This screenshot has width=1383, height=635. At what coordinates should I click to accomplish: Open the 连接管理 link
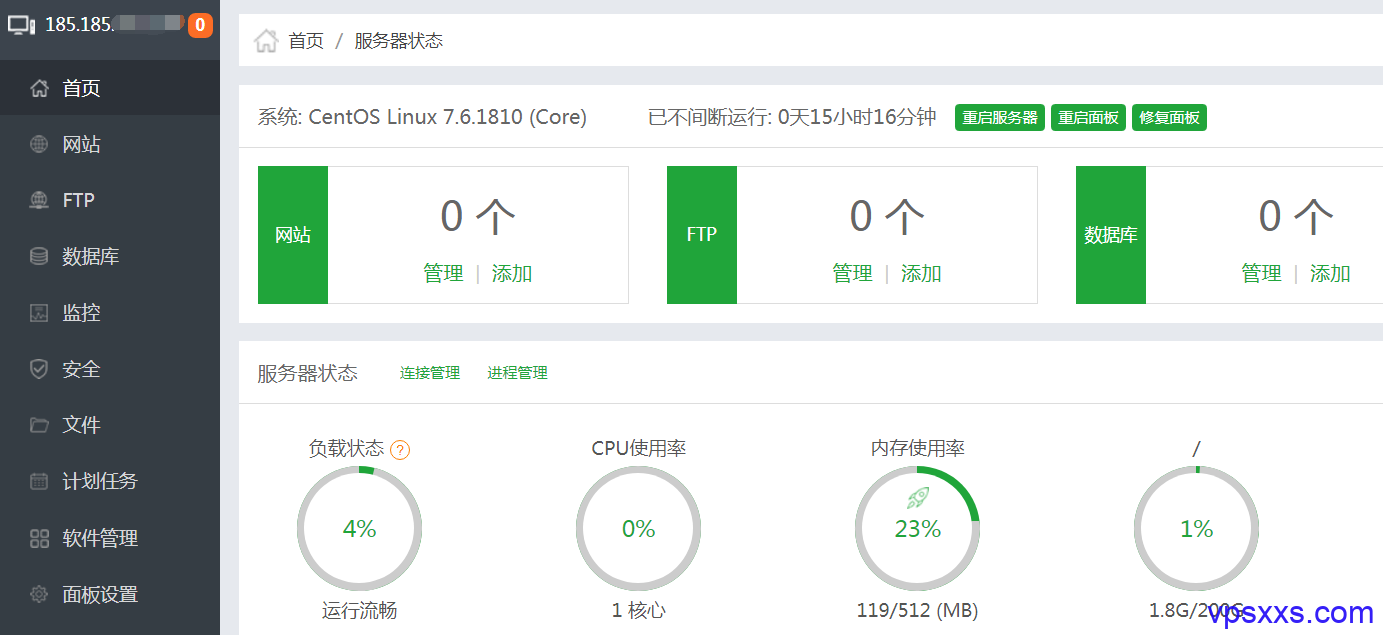point(430,373)
